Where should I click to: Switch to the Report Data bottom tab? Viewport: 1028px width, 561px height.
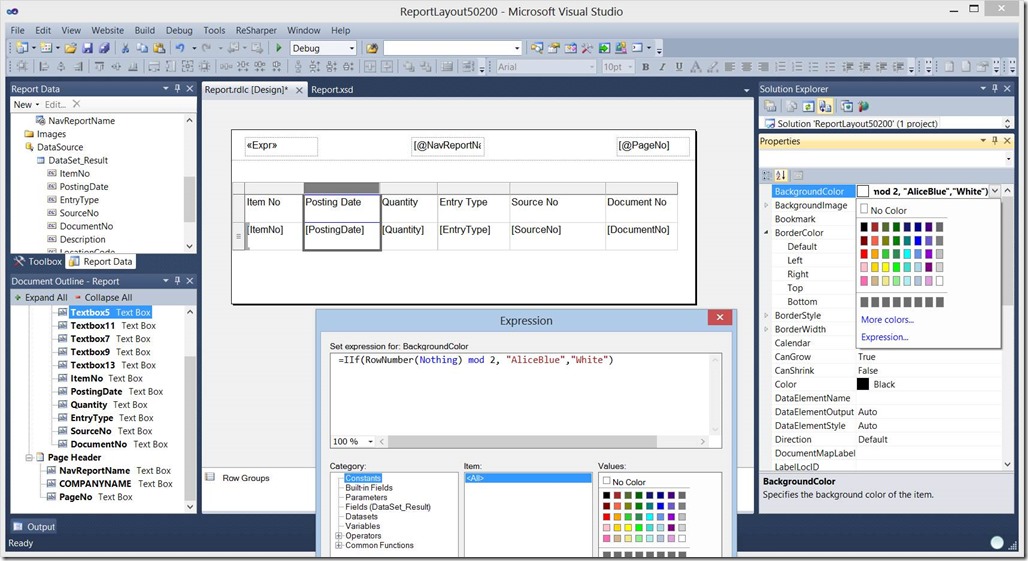pyautogui.click(x=101, y=261)
